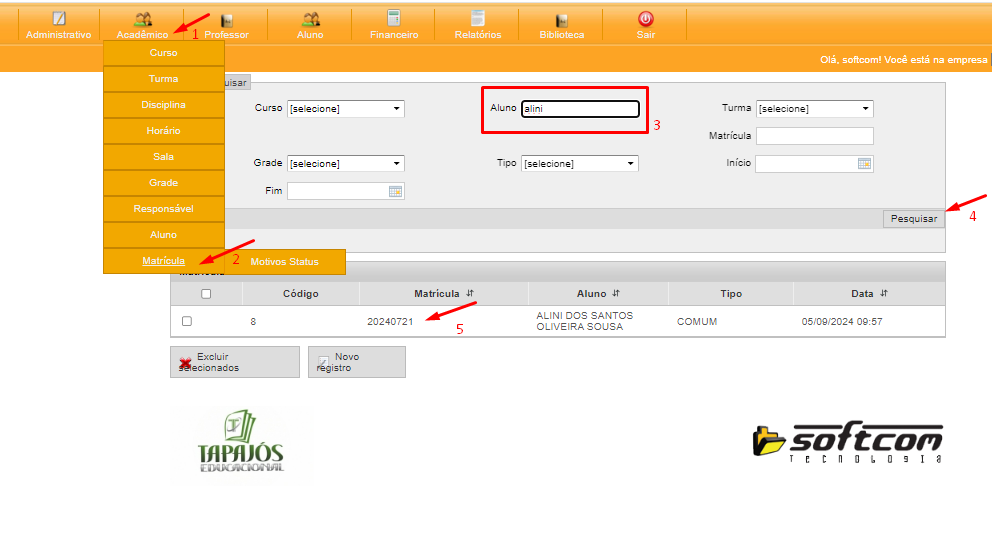Click the Aluno icon in top toolbar
Screen dimensions: 992x535
(310, 19)
